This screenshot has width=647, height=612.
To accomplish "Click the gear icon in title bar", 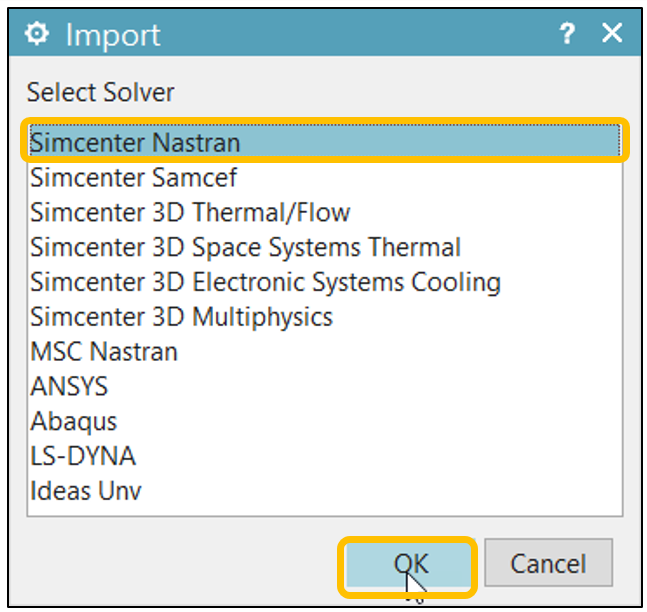I will [x=37, y=34].
